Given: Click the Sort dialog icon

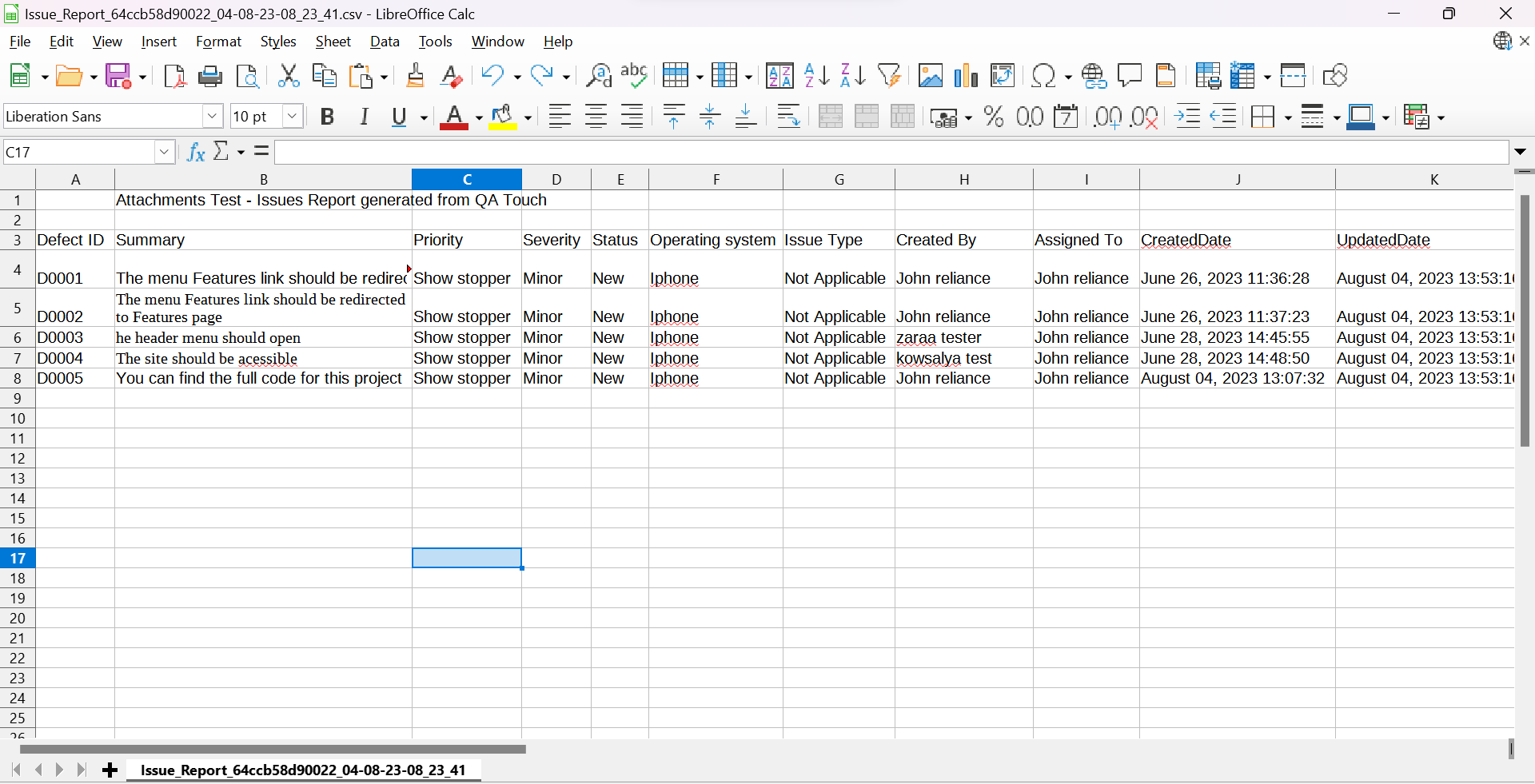Looking at the screenshot, I should point(779,76).
